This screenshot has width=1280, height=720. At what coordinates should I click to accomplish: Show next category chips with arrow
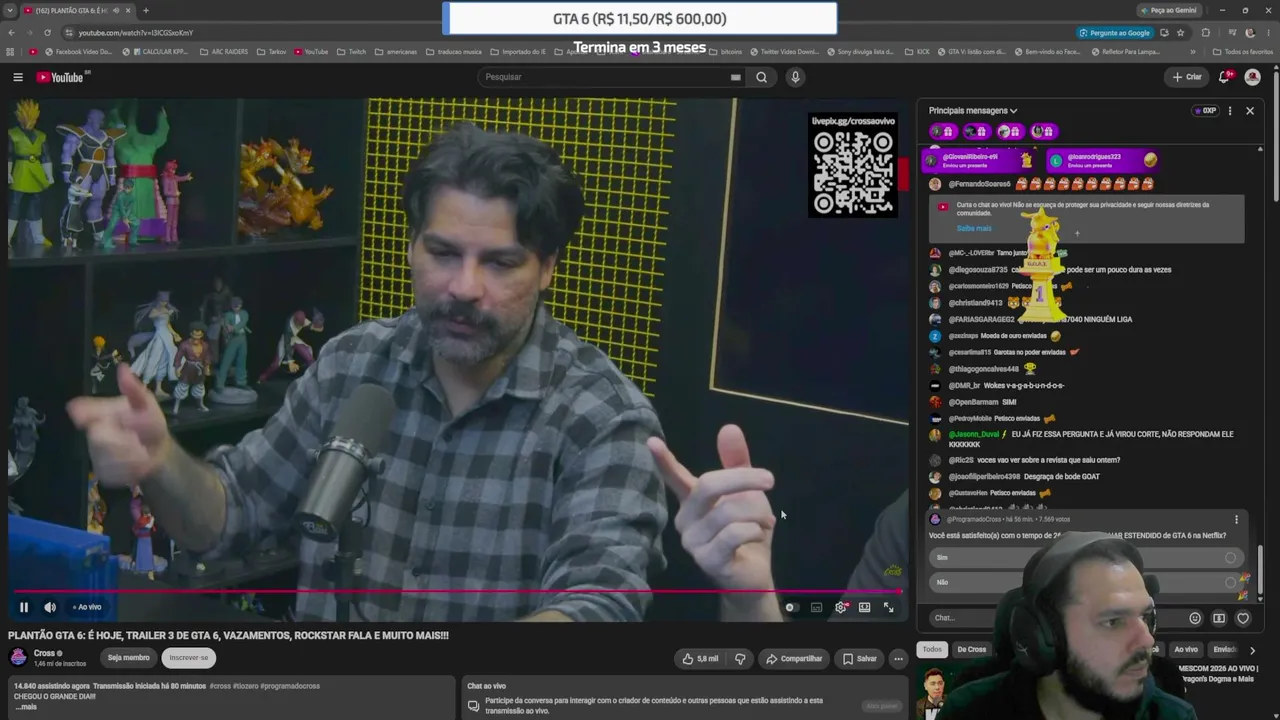tap(1252, 650)
